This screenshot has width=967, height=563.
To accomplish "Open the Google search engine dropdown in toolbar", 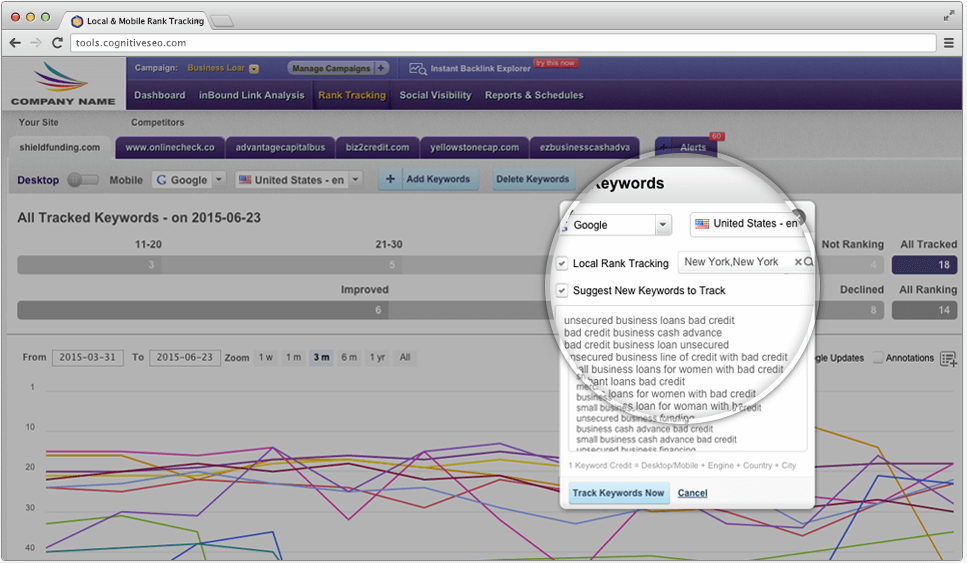I will [x=218, y=179].
